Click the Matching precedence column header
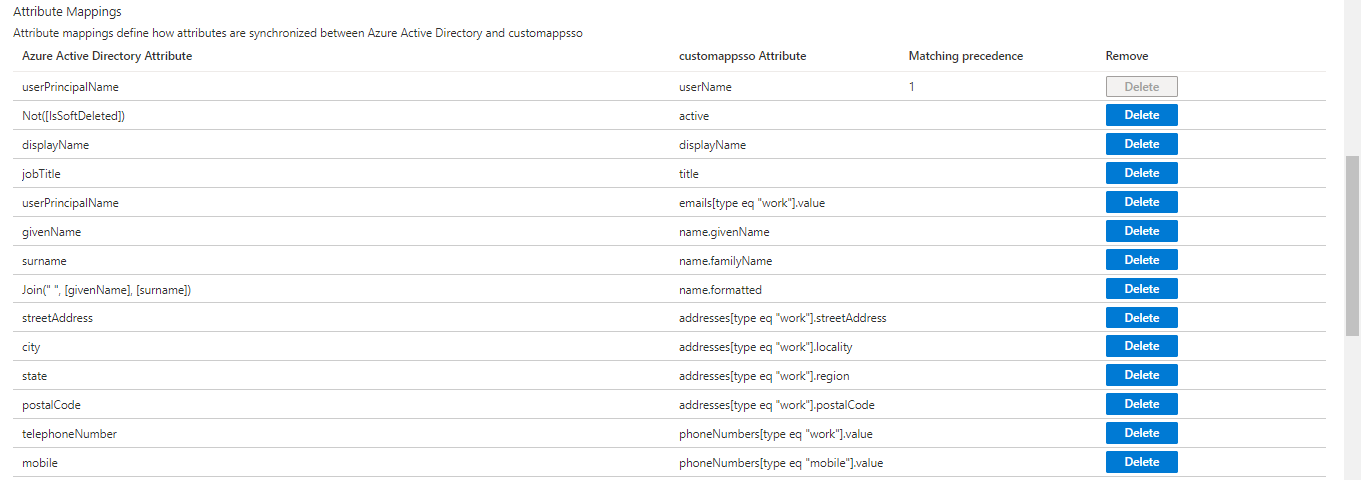1361x480 pixels. [965, 56]
